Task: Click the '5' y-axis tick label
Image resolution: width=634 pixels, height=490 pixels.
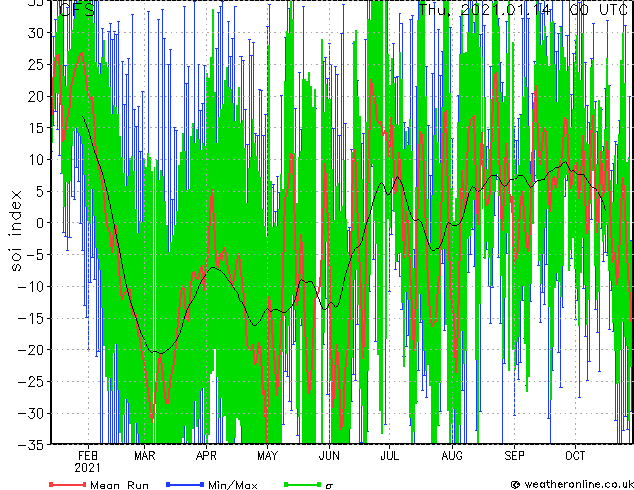Action: (39, 191)
